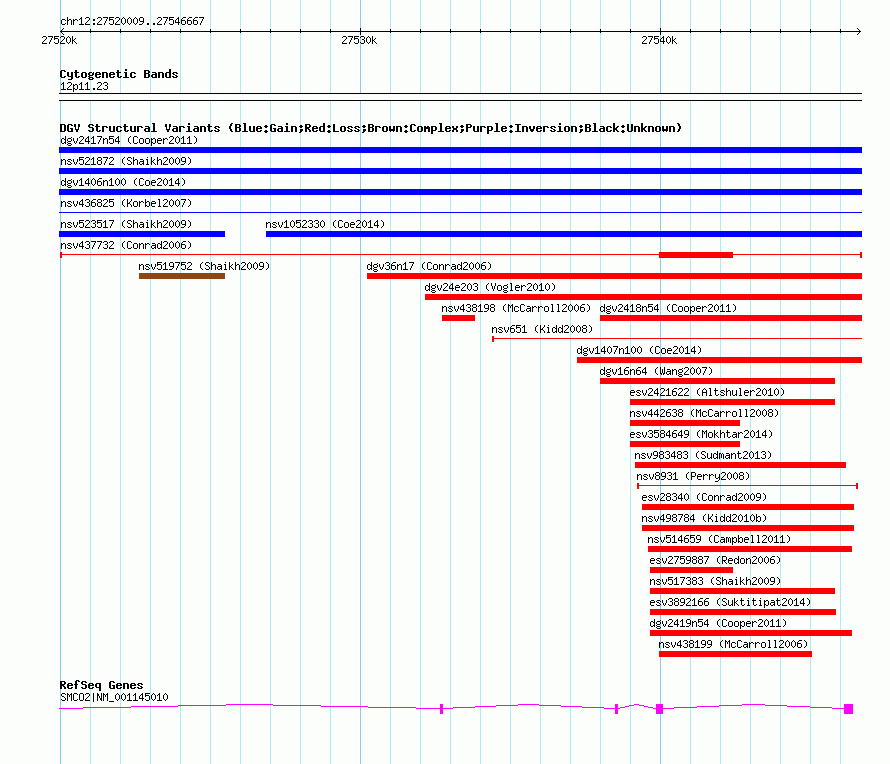Open the nsv651 (Kidd2008) variant
890x764 pixels.
click(542, 329)
